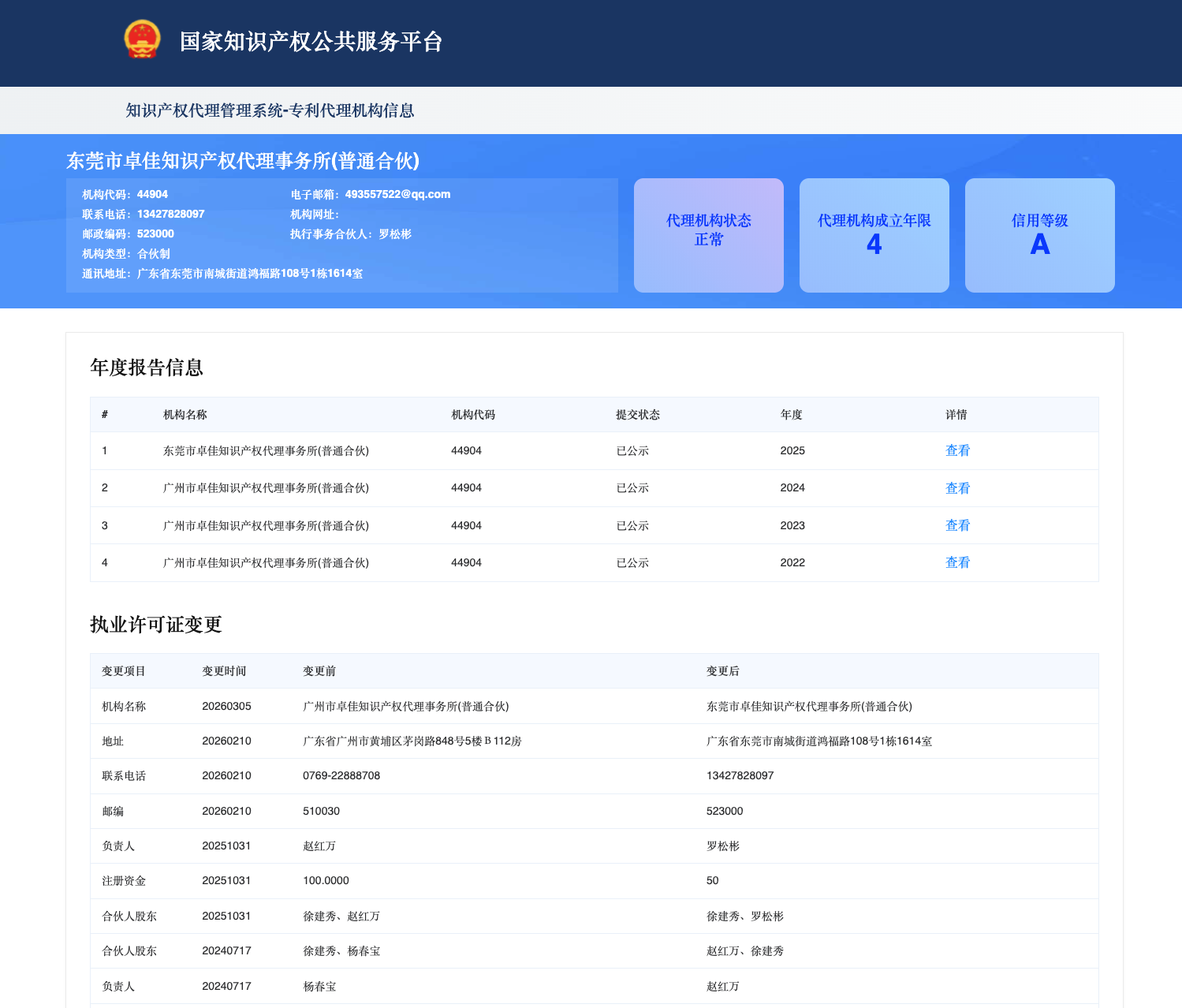Click the year "2023" in the annual report table

(x=792, y=525)
